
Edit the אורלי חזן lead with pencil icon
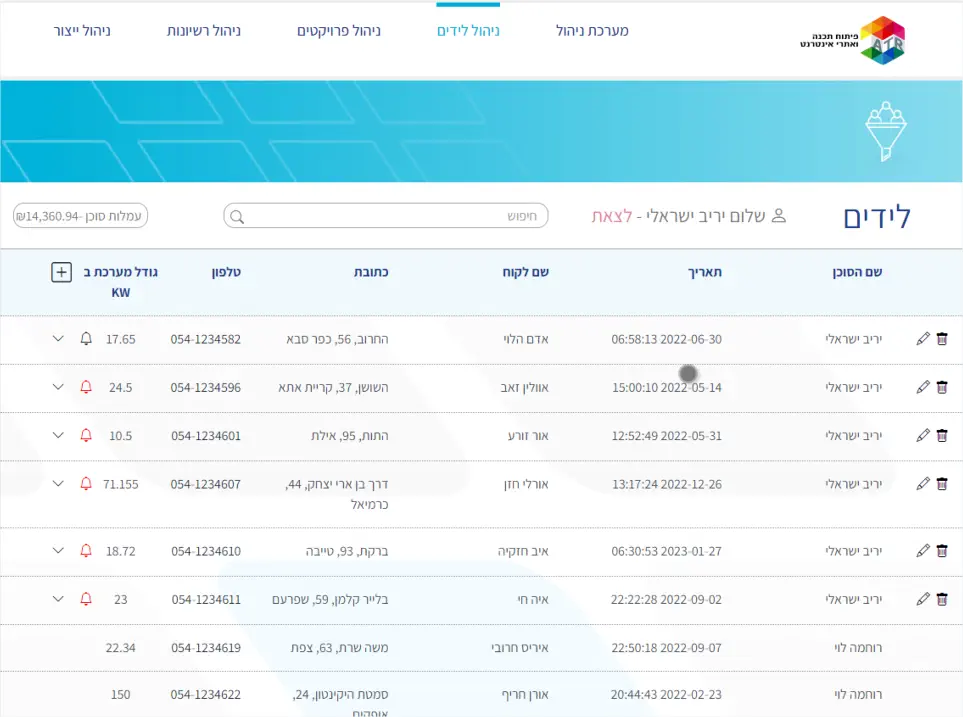pyautogui.click(x=923, y=483)
